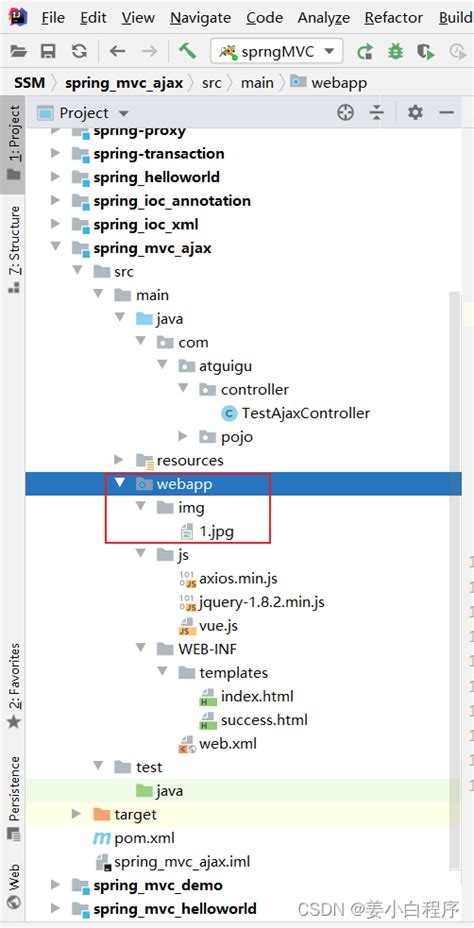The height and width of the screenshot is (928, 474).
Task: Click the Synchronize refresh icon
Action: pos(79,51)
